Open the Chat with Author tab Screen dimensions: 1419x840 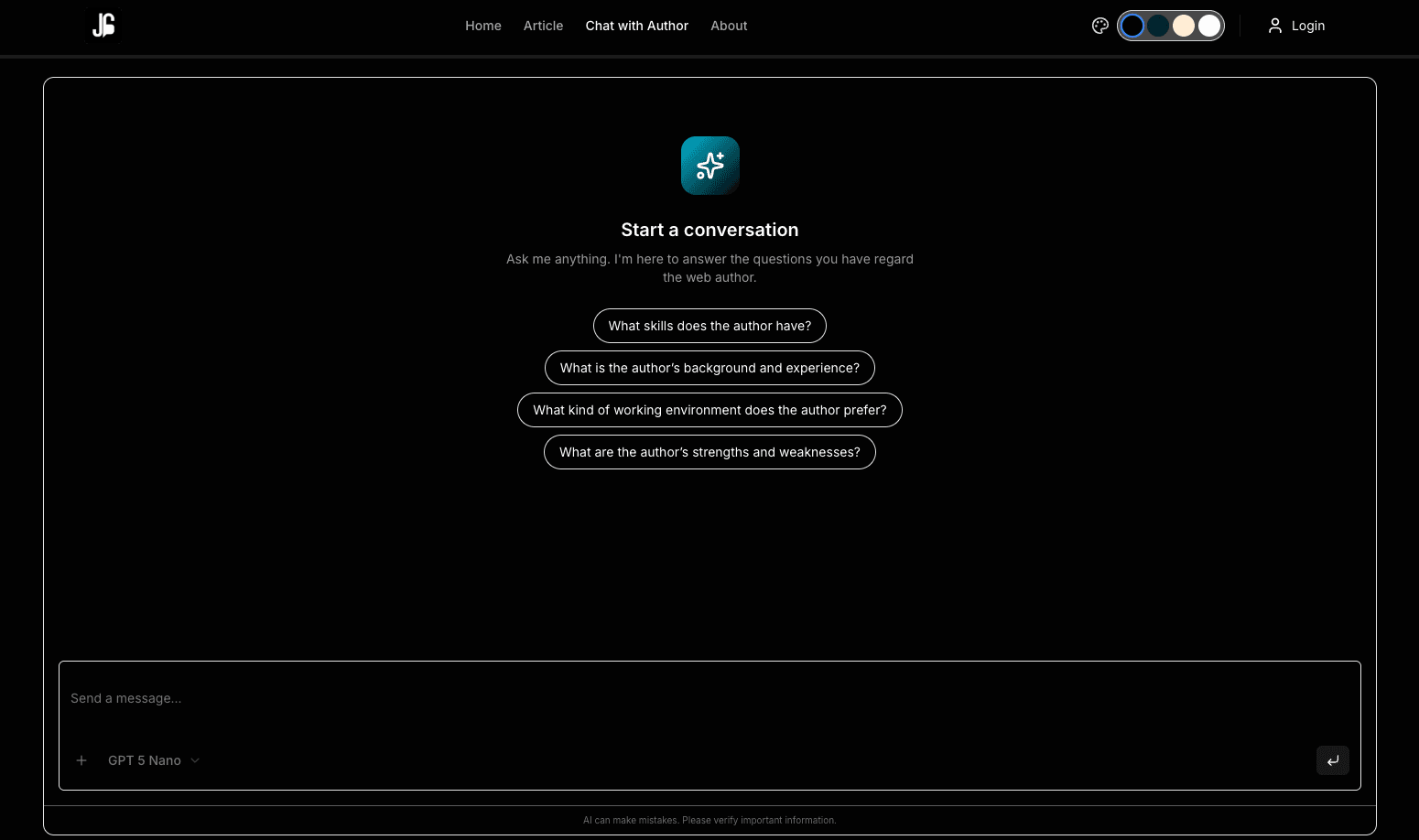coord(637,26)
